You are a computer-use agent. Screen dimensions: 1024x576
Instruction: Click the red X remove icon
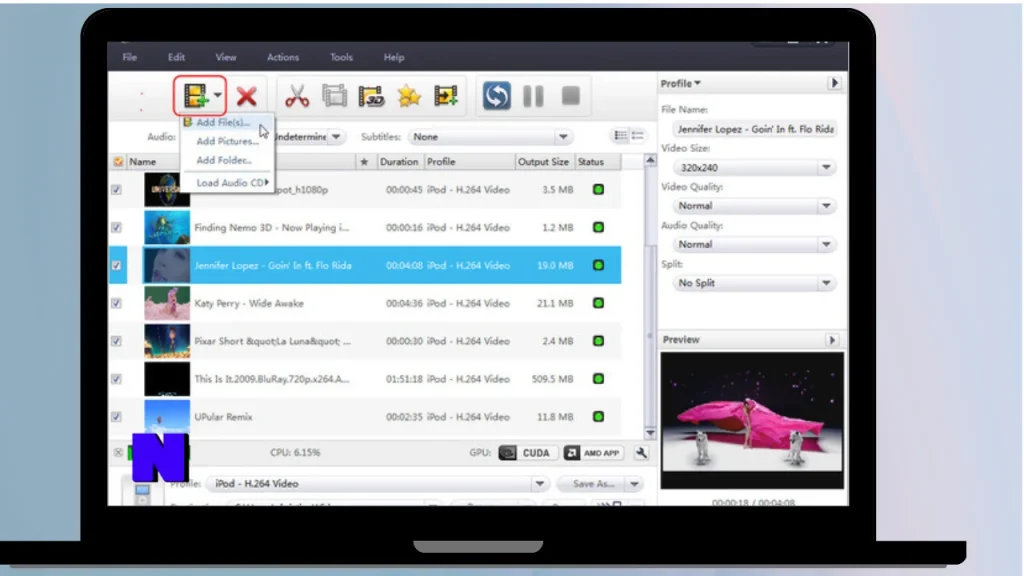click(246, 96)
